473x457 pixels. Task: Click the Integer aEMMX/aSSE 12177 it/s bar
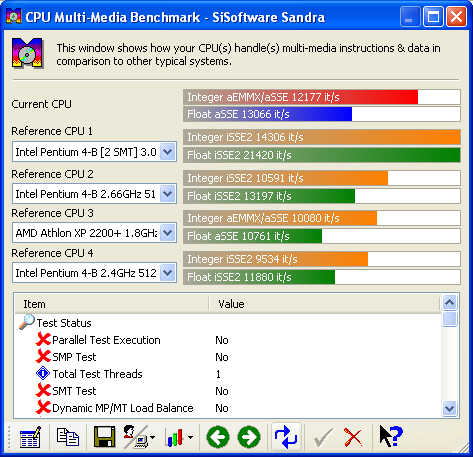pyautogui.click(x=322, y=97)
